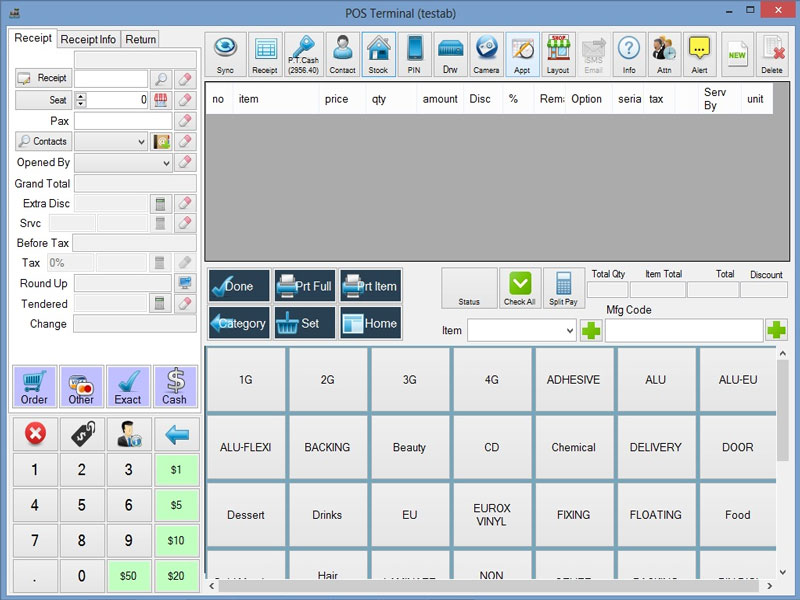Open the Appt appointment icon
Viewport: 800px width, 600px height.
[522, 54]
